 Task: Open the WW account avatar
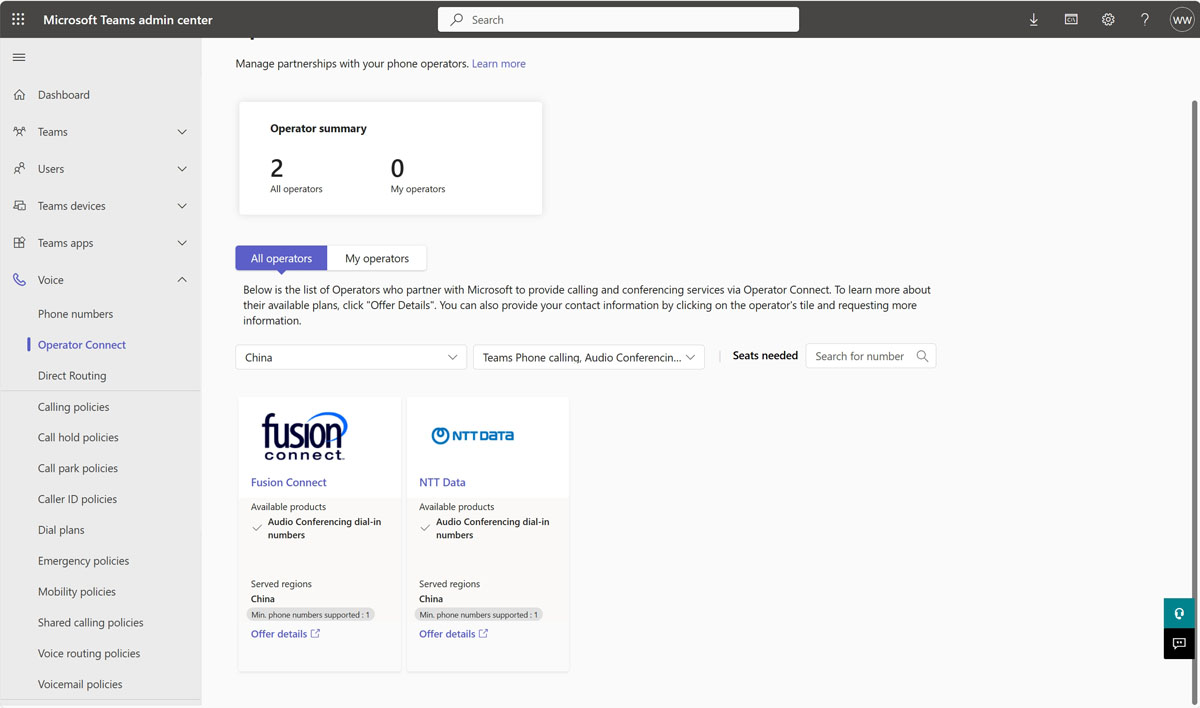tap(1182, 19)
